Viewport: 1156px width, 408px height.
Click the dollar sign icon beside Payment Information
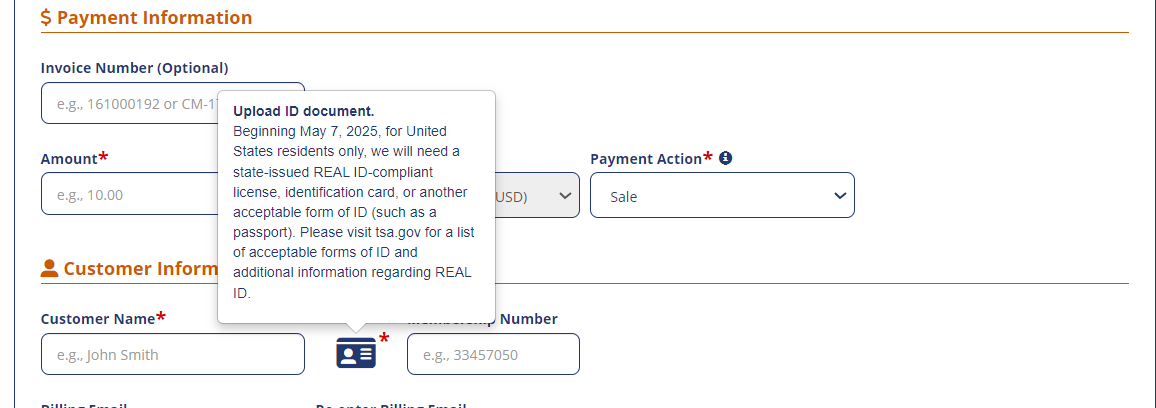[46, 18]
